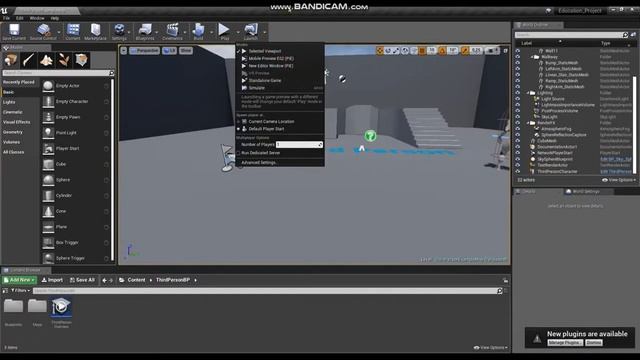Screen dimensions: 640x360
Task: Open the Cinematics toolbar icon
Action: pyautogui.click(x=172, y=31)
